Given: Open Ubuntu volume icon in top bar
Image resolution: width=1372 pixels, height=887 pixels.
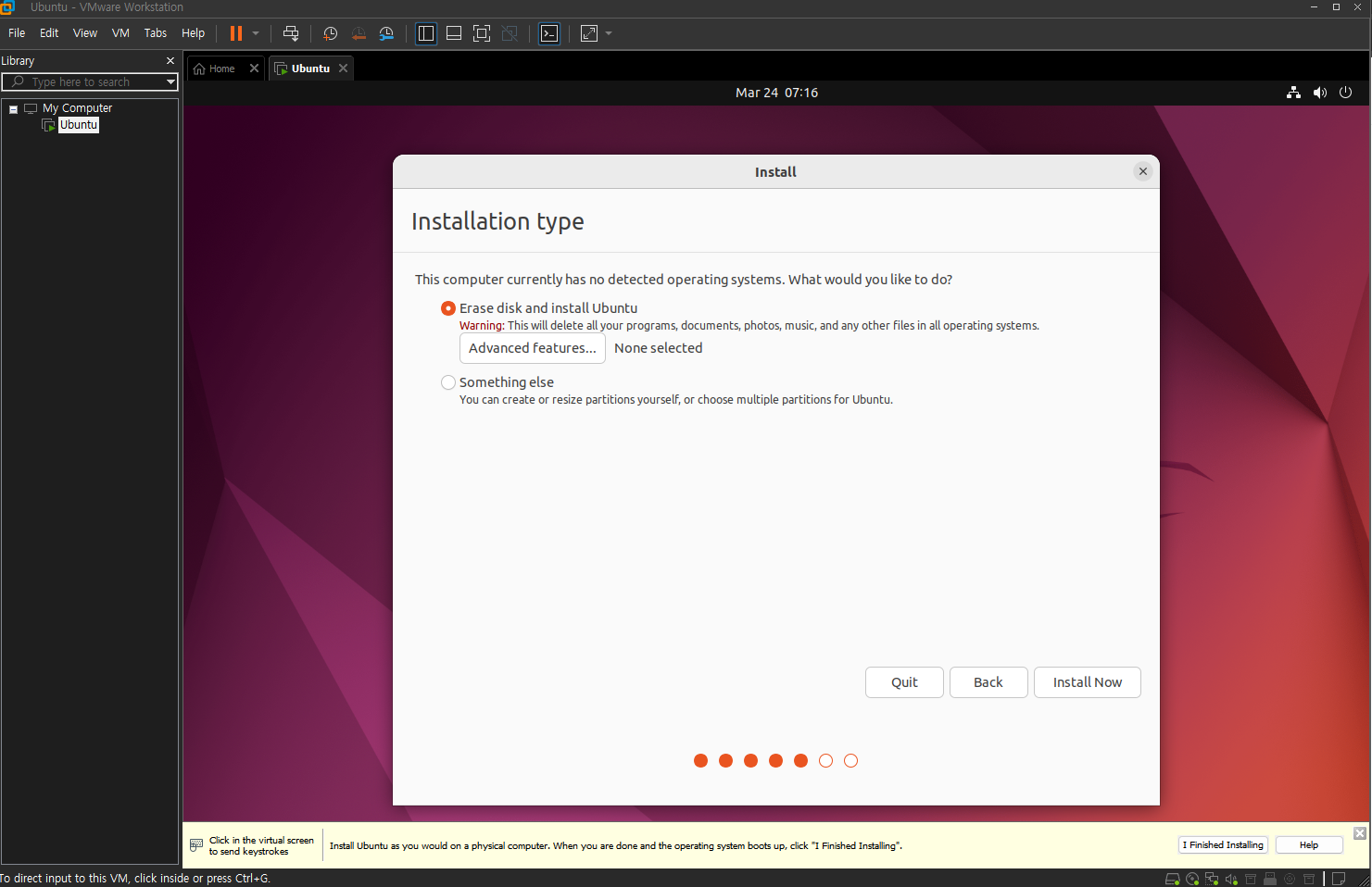Looking at the screenshot, I should pos(1320,93).
